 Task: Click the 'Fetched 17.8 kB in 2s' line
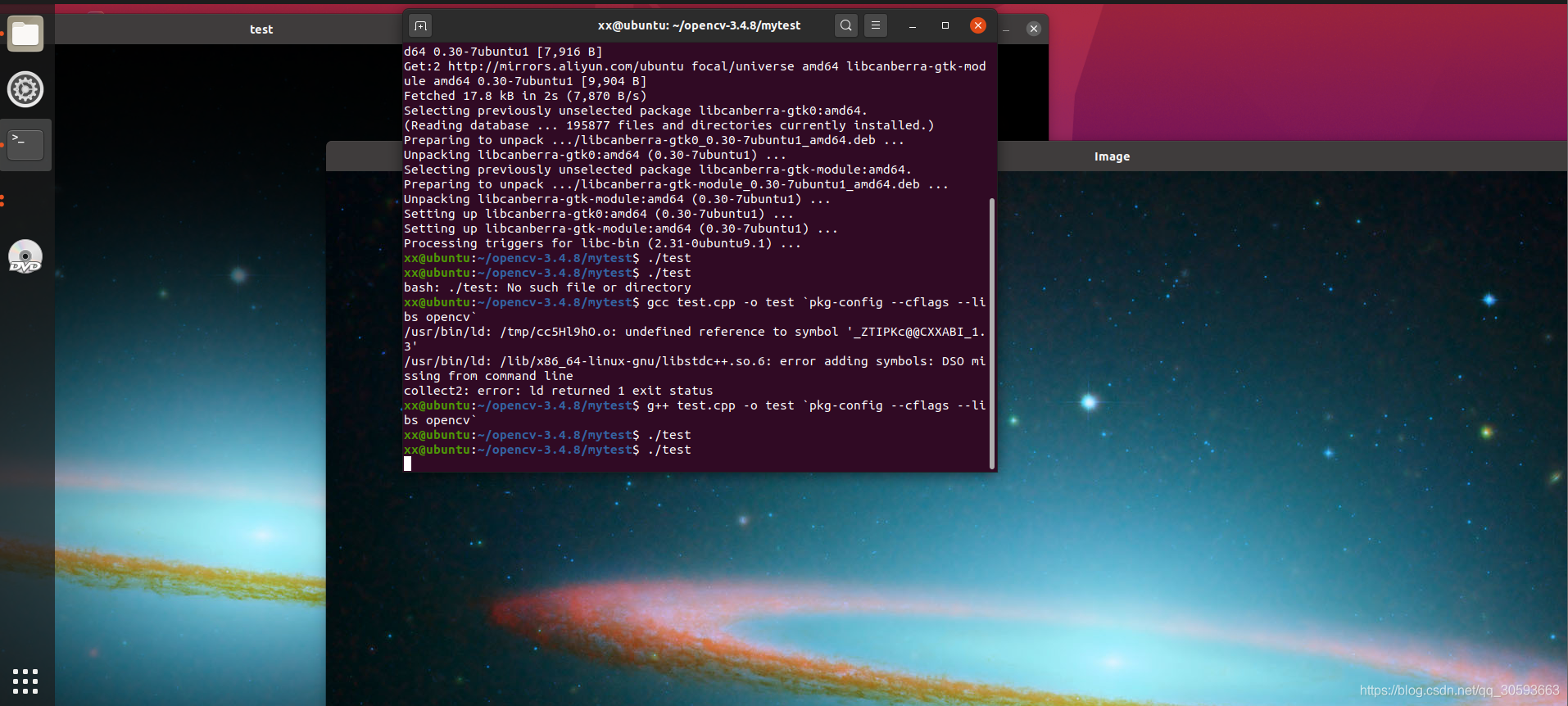(525, 96)
